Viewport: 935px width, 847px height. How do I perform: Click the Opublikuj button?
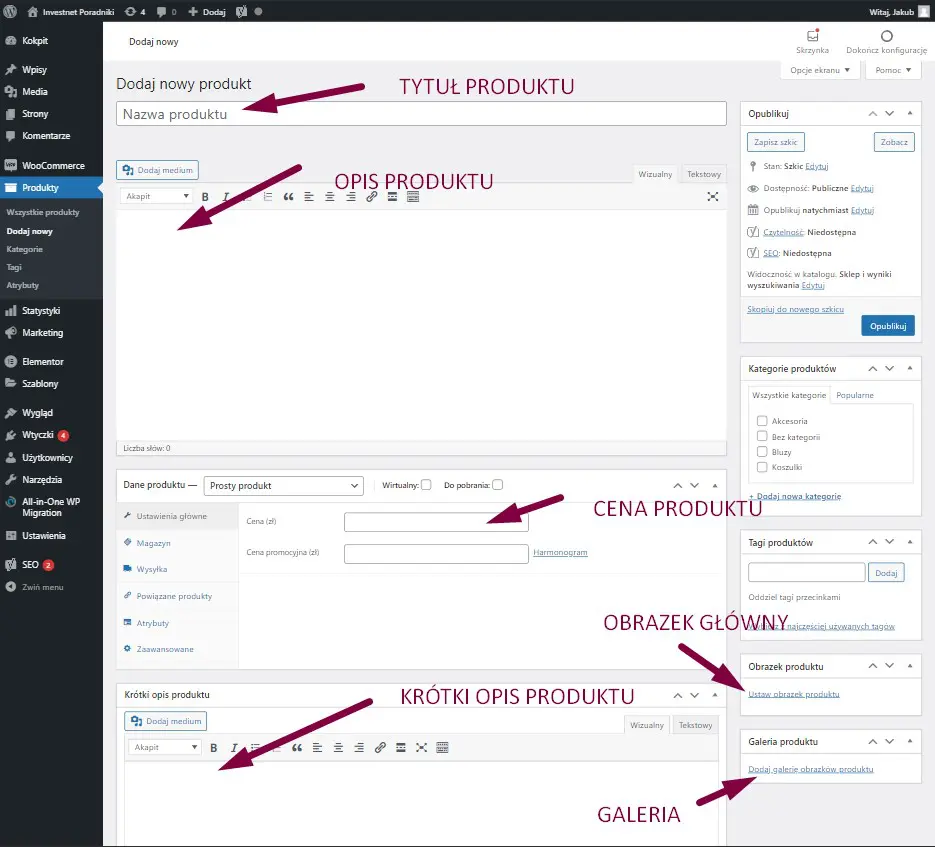[x=887, y=326]
